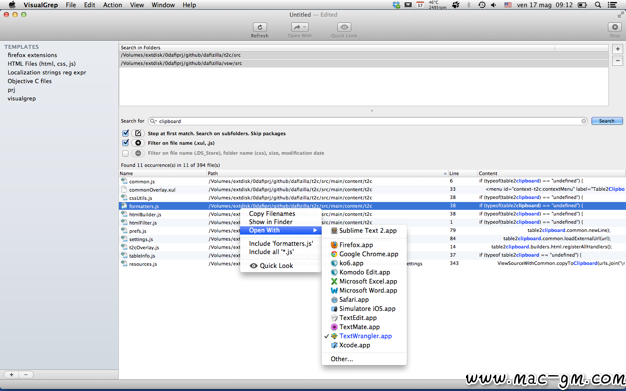
Task: Open the search options magnifier dropdown
Action: [153, 121]
